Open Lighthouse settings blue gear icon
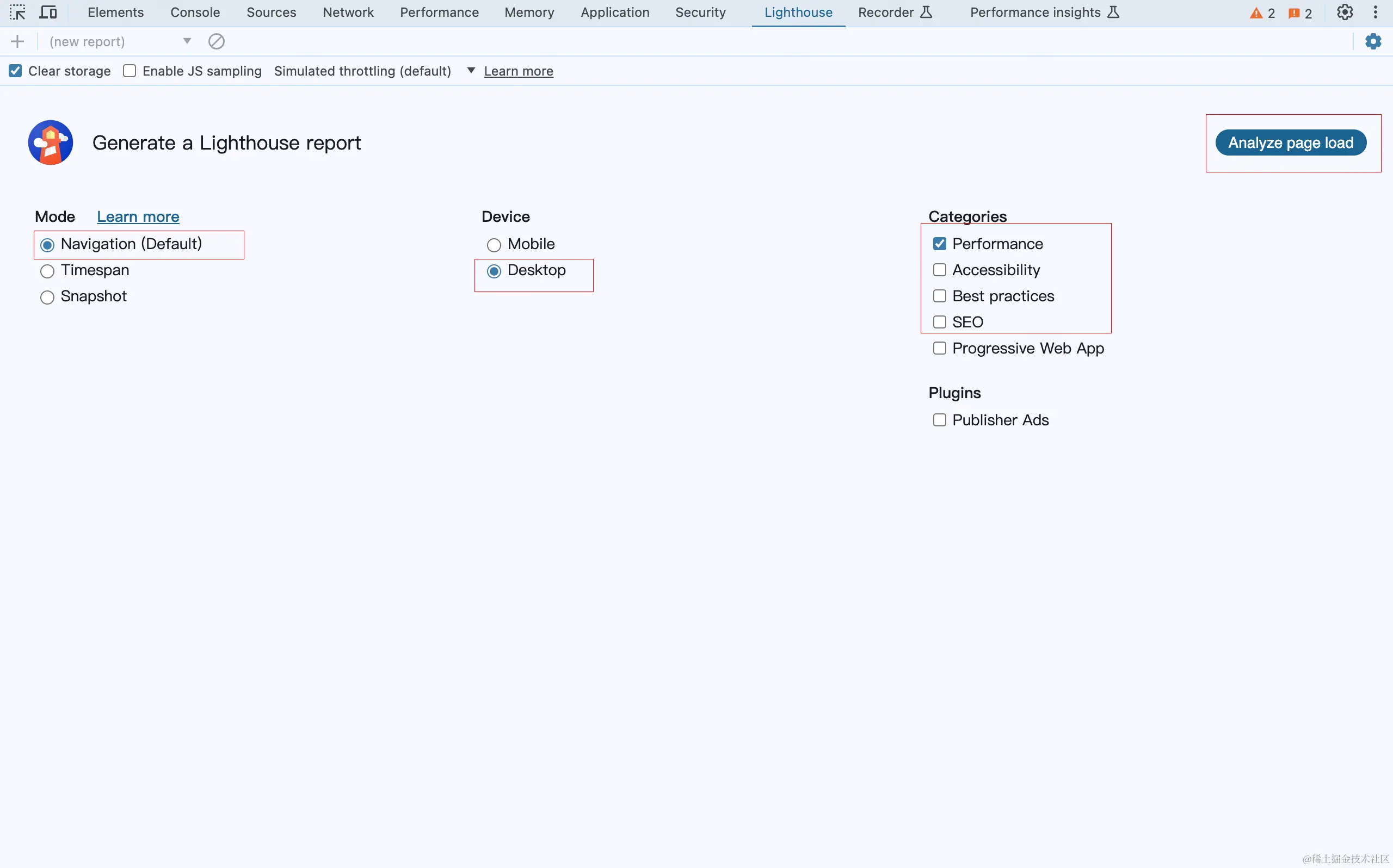Viewport: 1393px width, 868px height. [x=1373, y=41]
